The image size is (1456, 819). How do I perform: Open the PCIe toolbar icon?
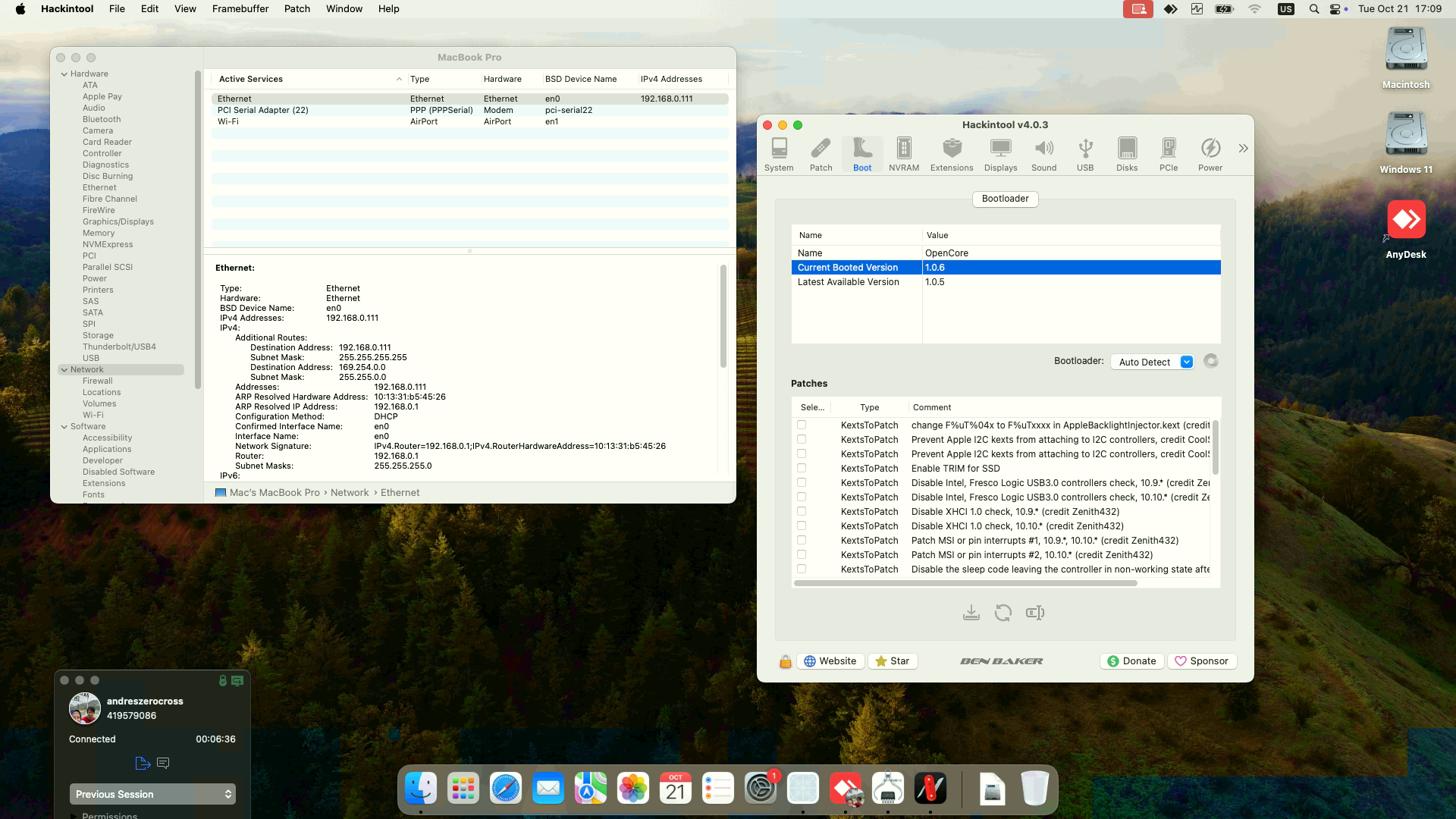click(1169, 155)
